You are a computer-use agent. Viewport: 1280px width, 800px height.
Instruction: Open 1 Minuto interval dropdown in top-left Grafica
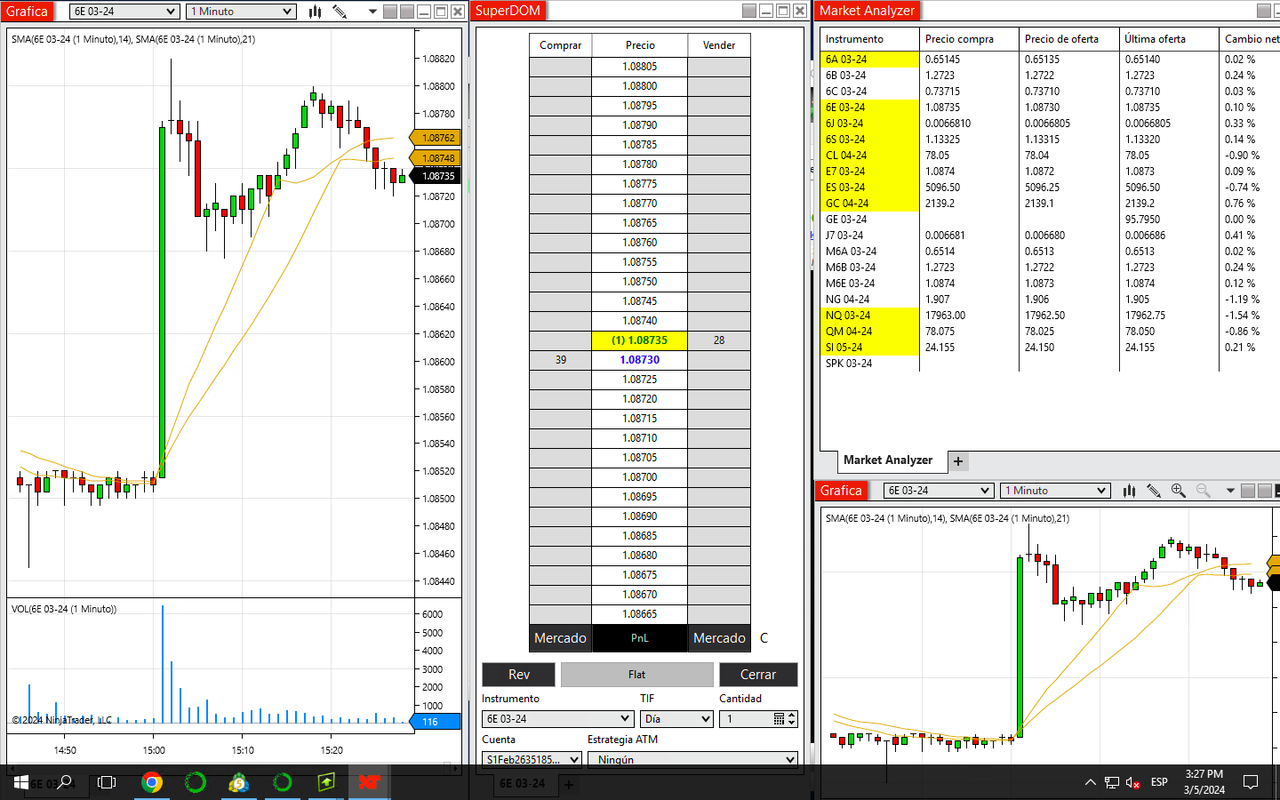[241, 12]
